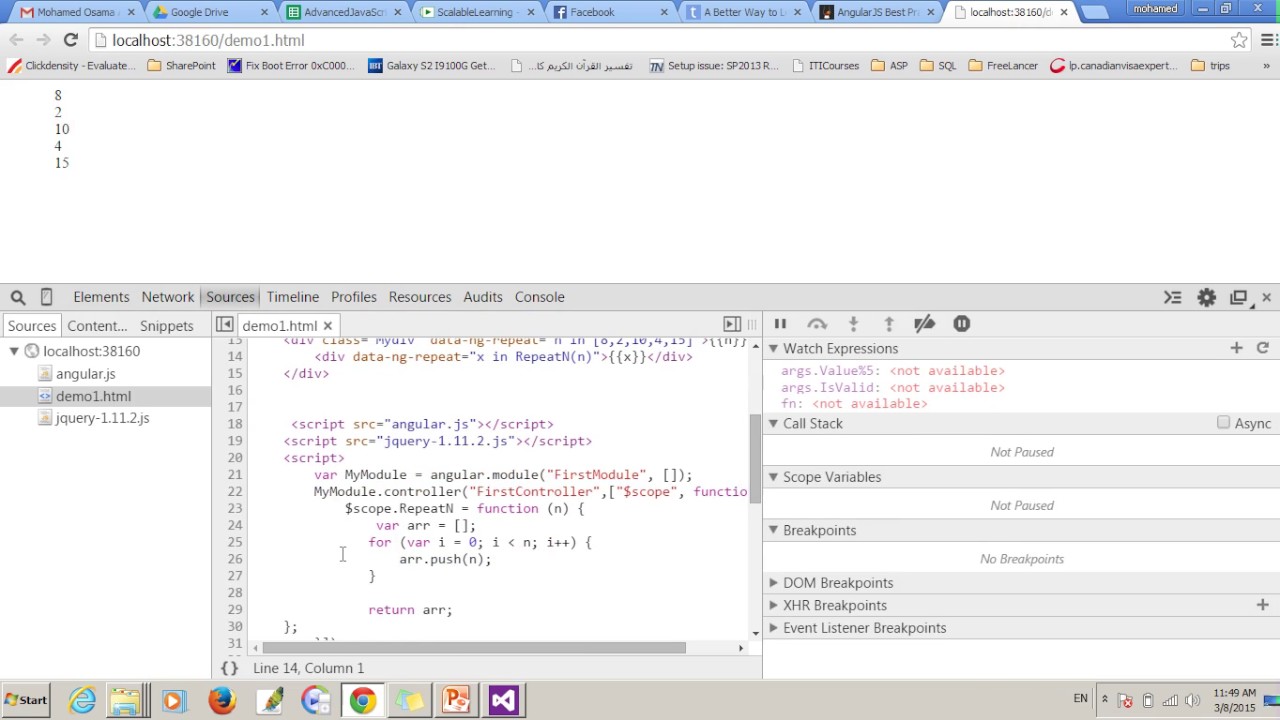Image resolution: width=1280 pixels, height=720 pixels.
Task: Reload the page in Chrome
Action: tap(70, 40)
